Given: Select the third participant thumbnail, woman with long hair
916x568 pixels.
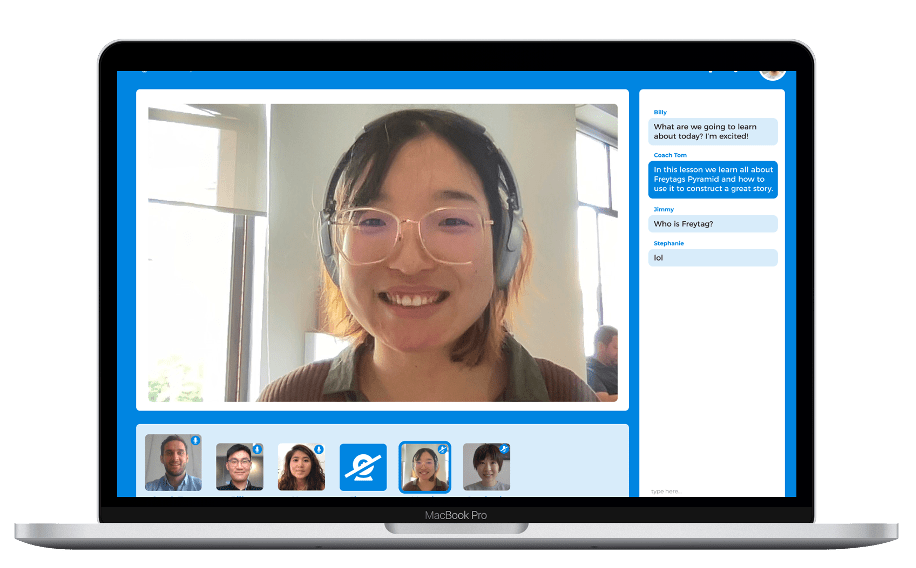Looking at the screenshot, I should (x=301, y=466).
